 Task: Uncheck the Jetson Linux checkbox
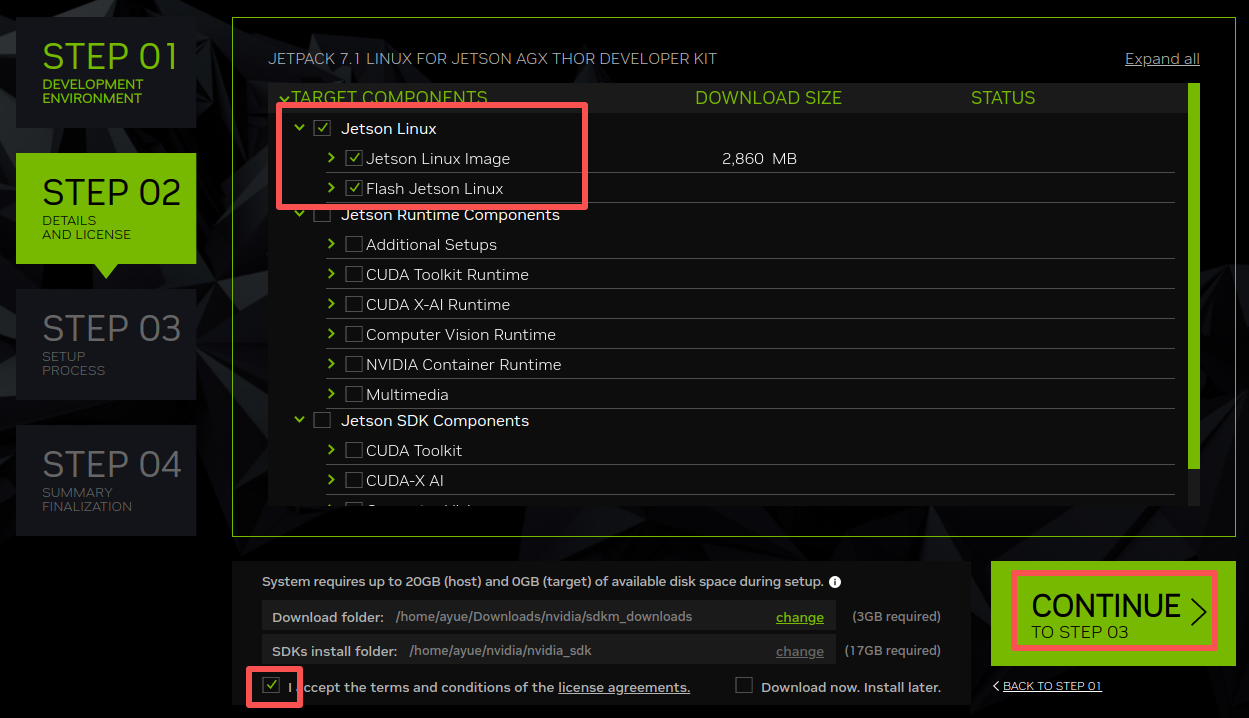pyautogui.click(x=322, y=128)
